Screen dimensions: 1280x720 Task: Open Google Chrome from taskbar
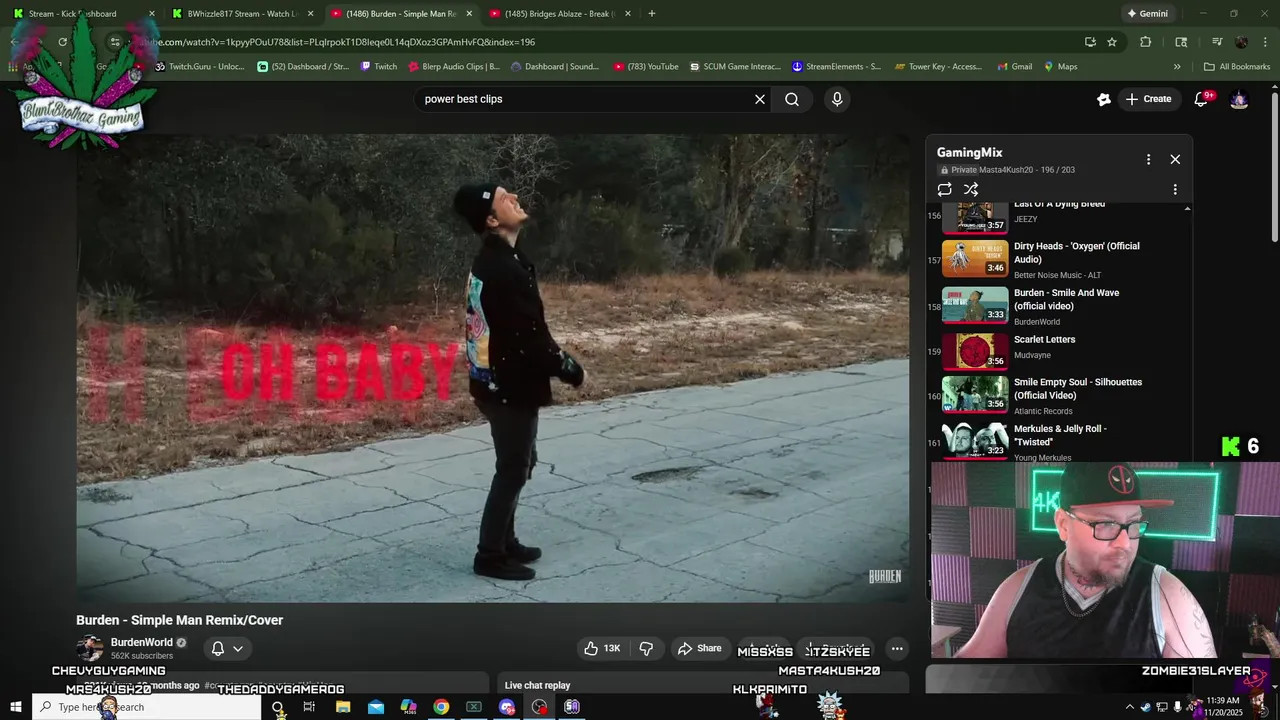441,707
